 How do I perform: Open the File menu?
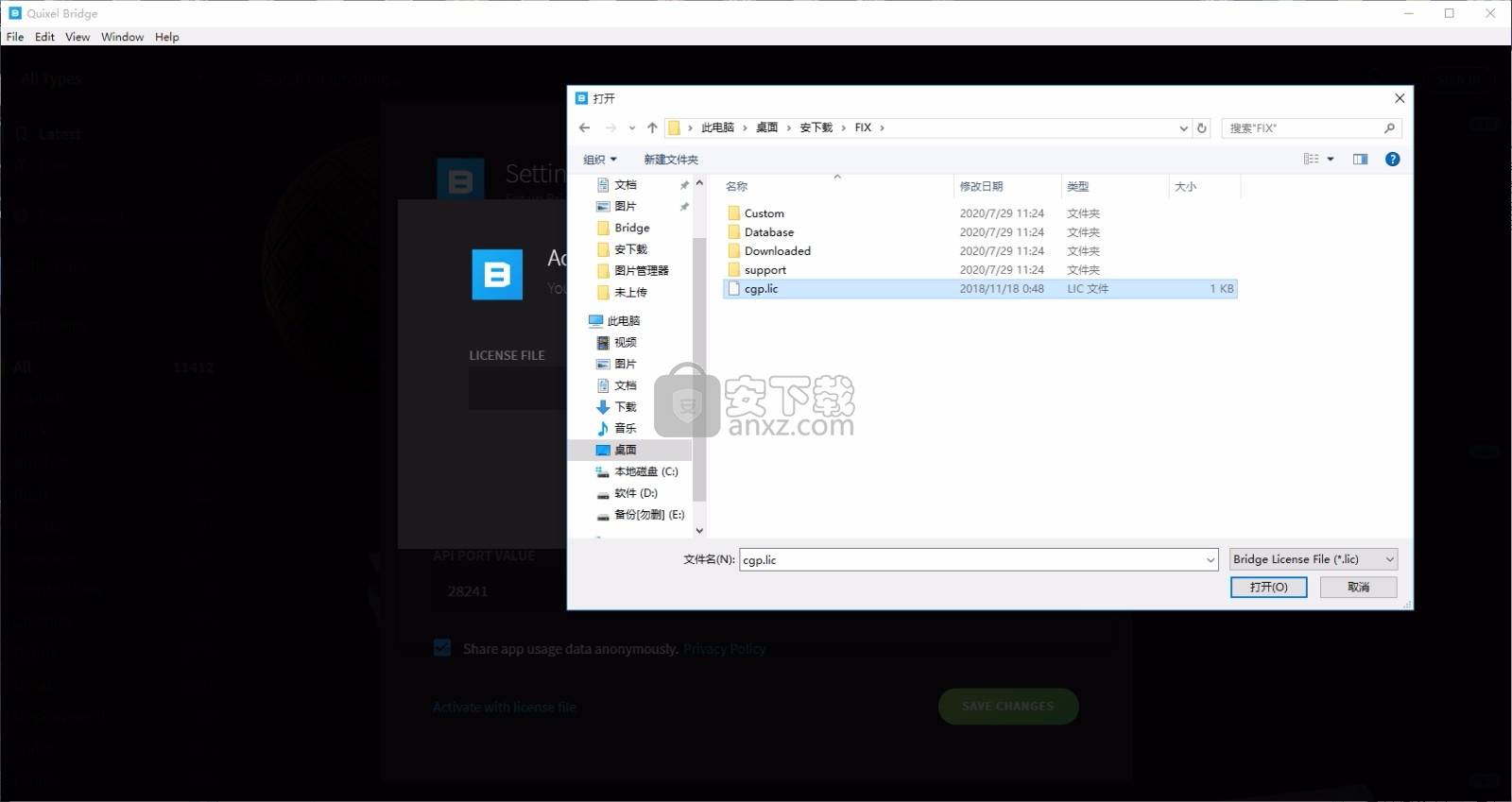[15, 37]
